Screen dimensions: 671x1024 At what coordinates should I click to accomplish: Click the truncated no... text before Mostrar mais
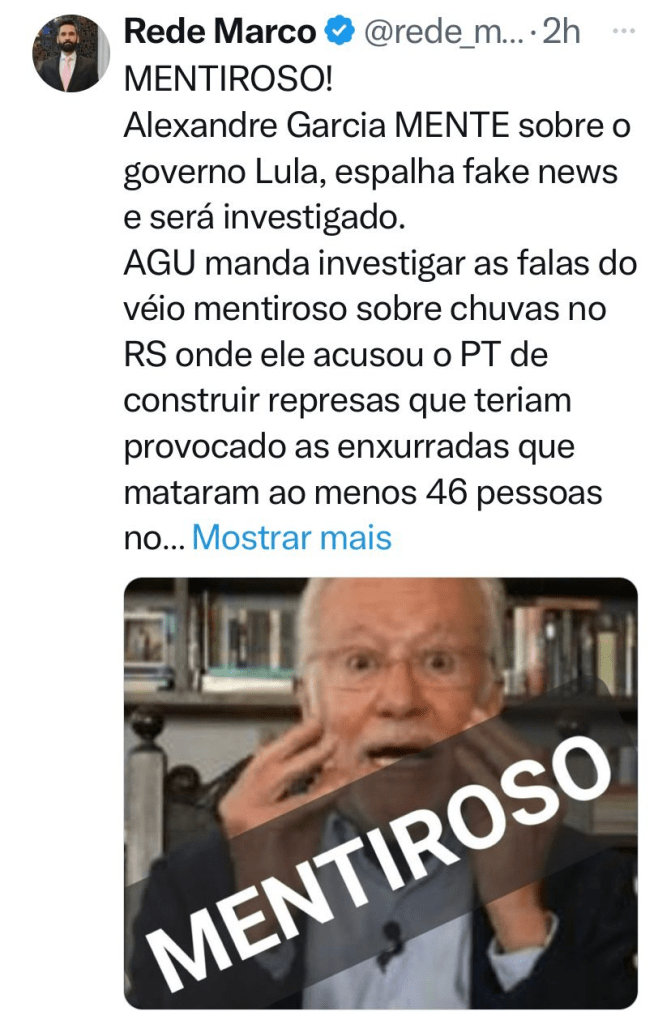[x=154, y=538]
